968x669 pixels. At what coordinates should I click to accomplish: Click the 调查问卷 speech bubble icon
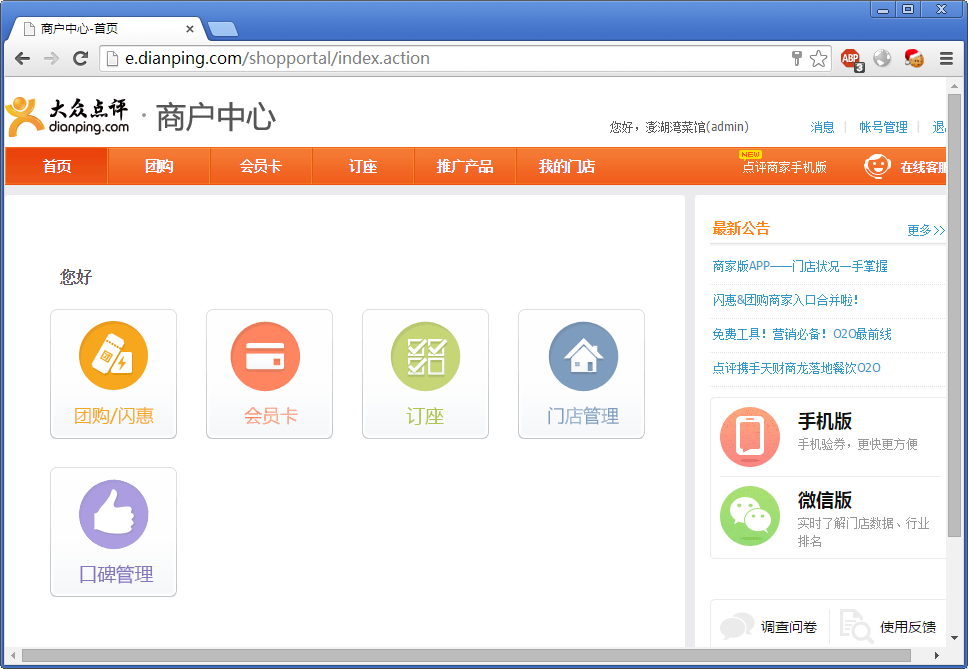click(737, 626)
